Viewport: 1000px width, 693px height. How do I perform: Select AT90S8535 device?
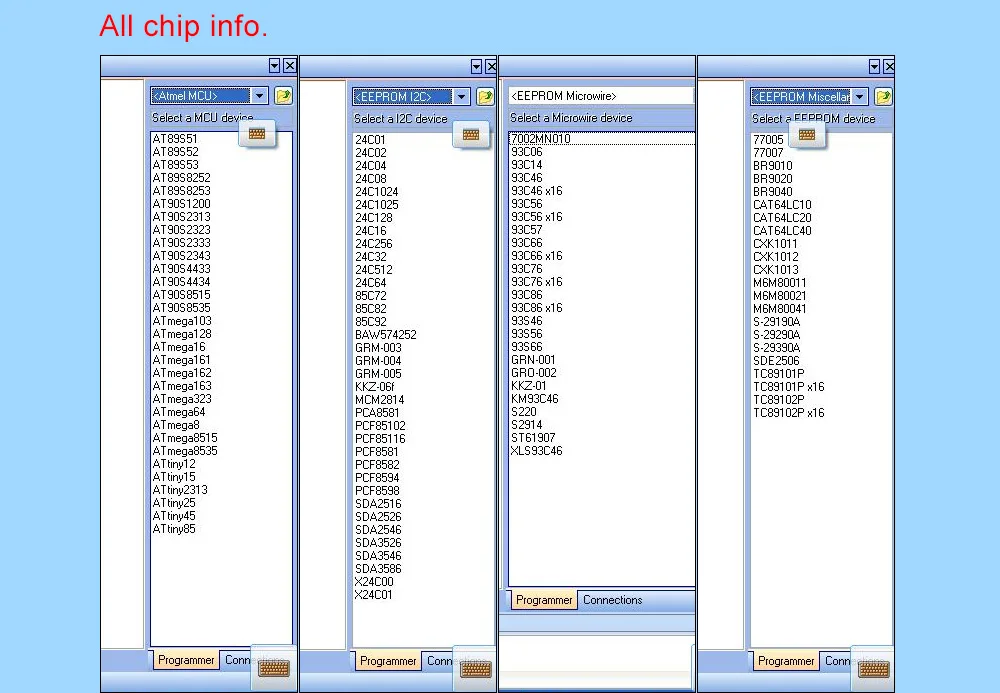tap(181, 307)
